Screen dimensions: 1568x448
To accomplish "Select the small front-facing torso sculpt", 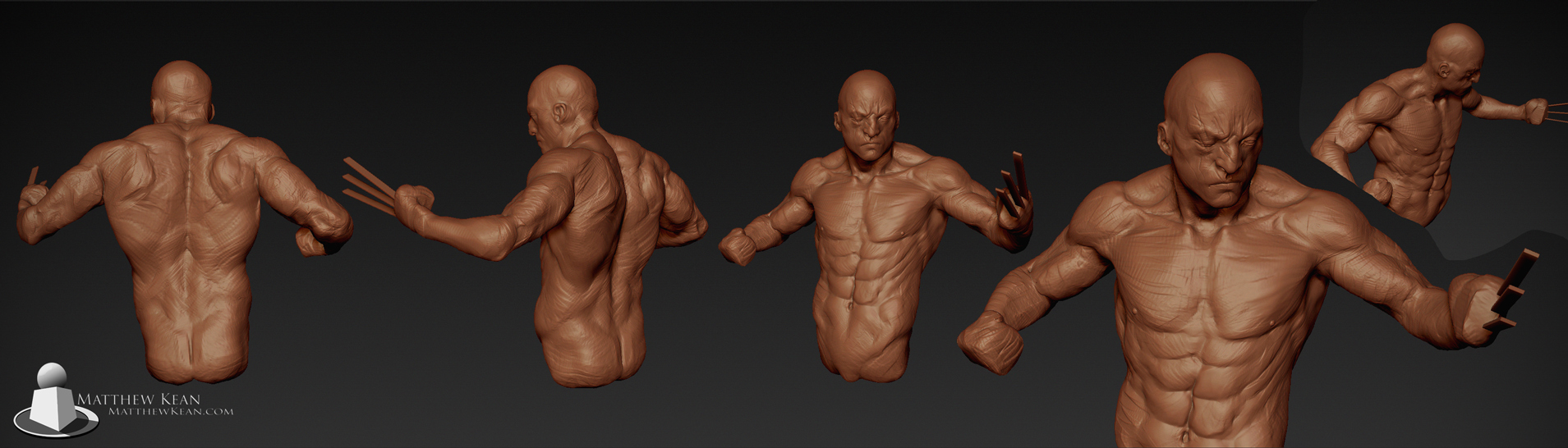I will tap(875, 226).
